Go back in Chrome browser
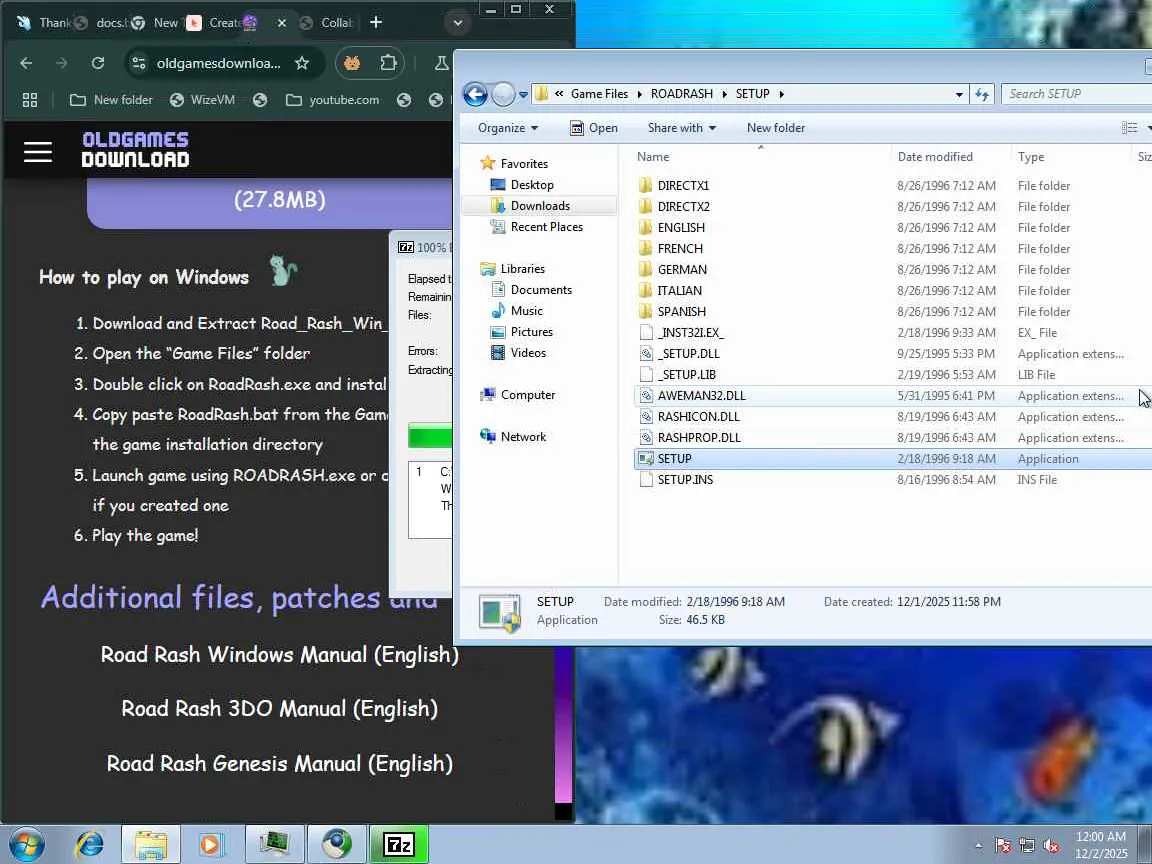 point(26,63)
